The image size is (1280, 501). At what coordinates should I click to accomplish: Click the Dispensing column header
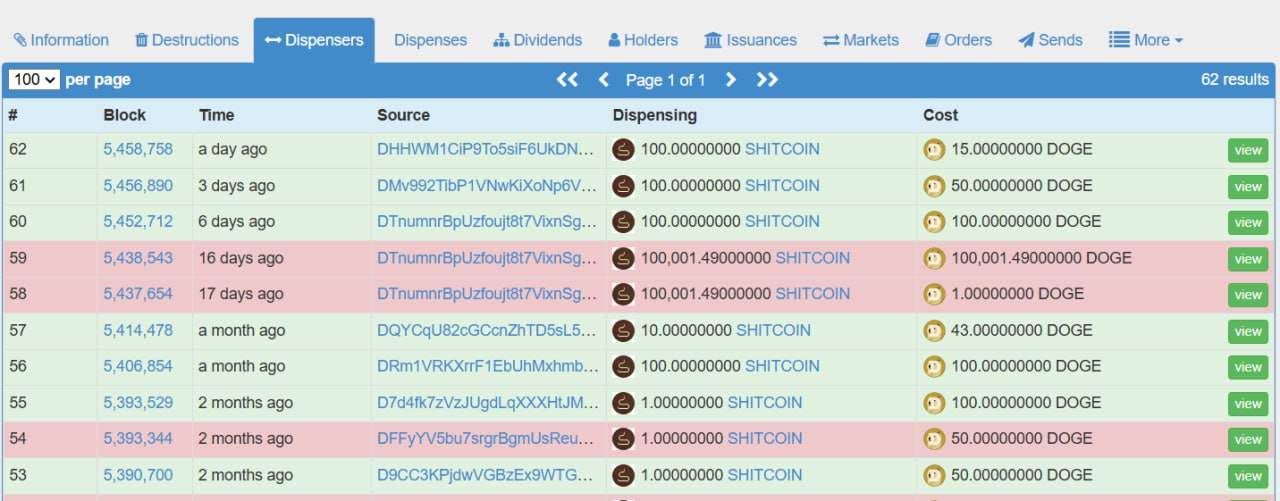pos(655,115)
